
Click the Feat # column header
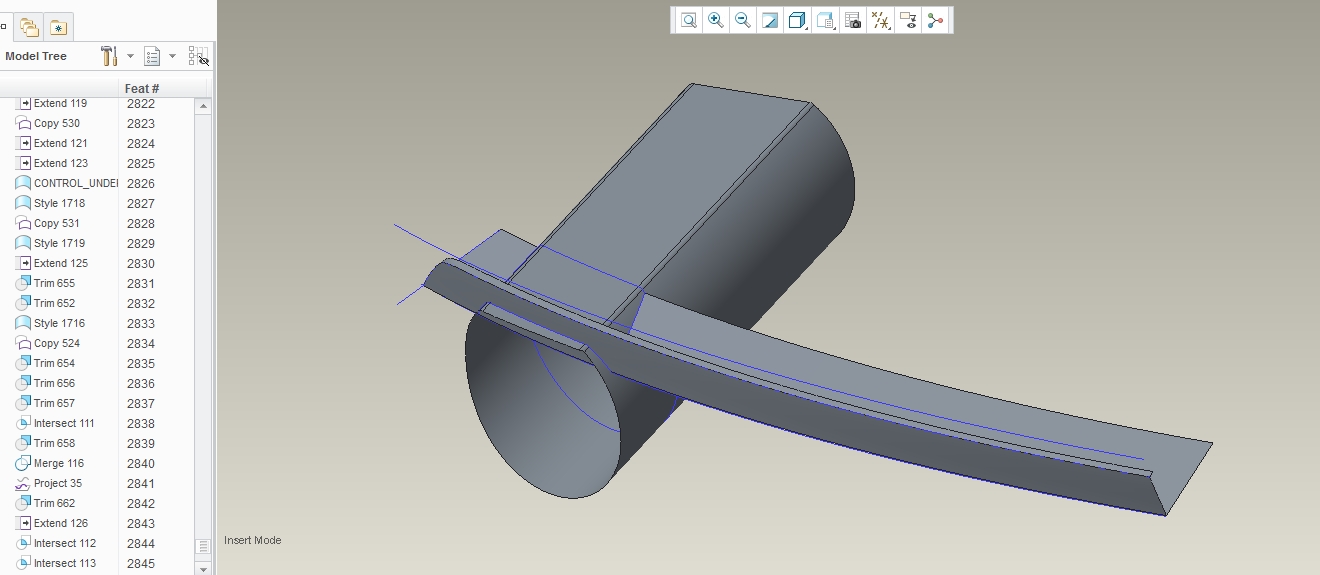(x=142, y=89)
